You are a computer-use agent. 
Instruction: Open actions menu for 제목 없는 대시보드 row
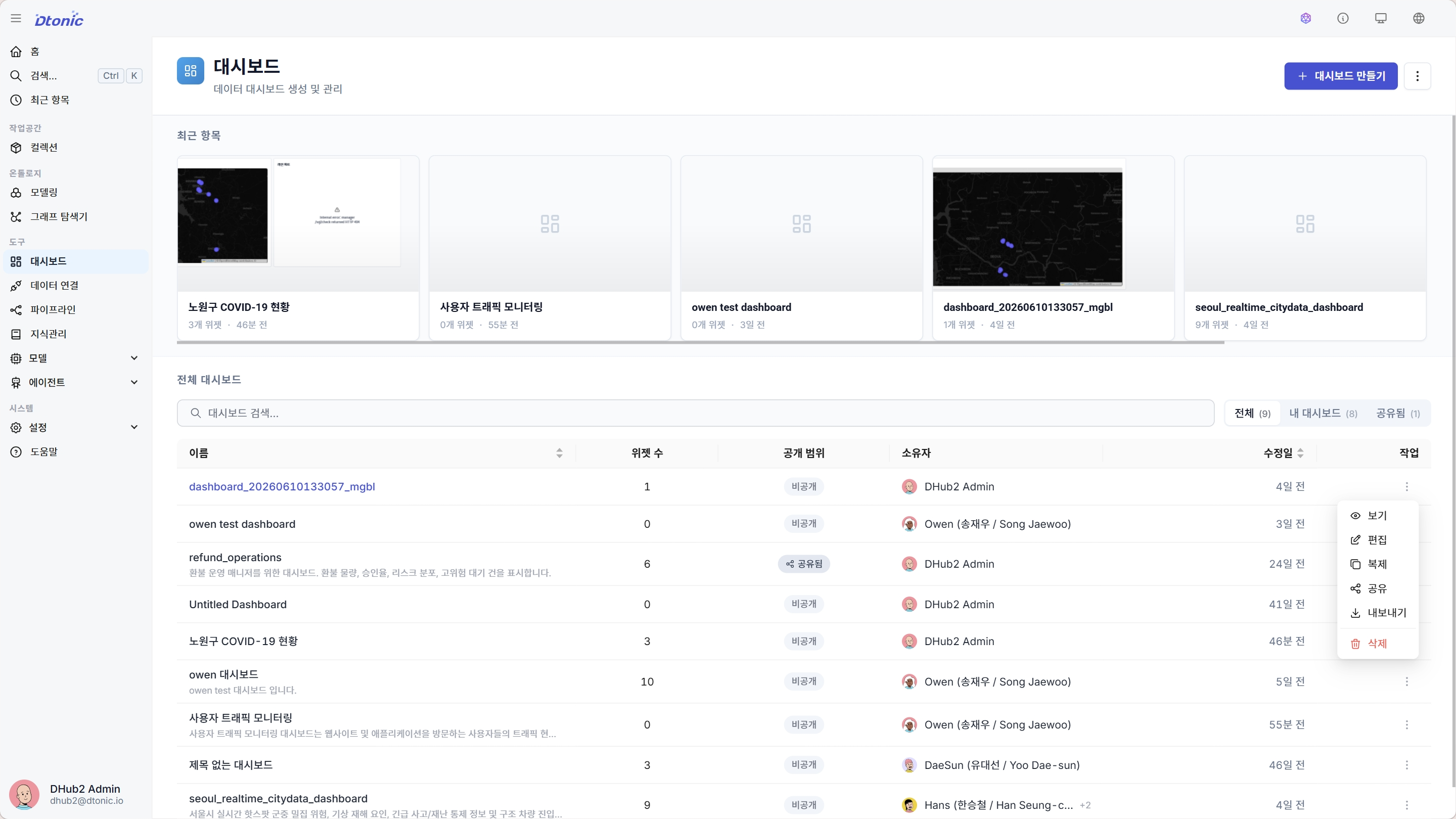1407,765
